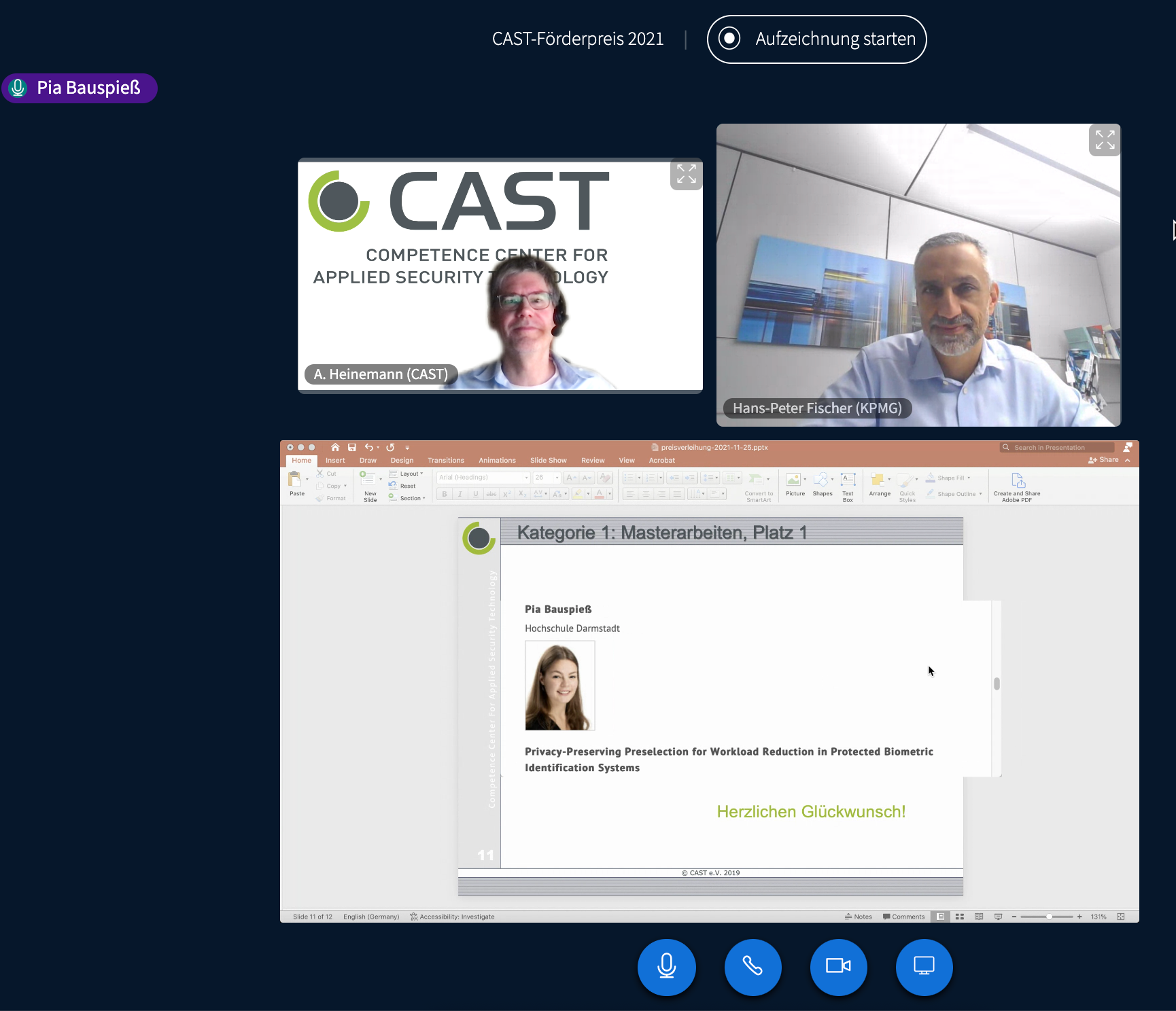Hang up using the phone button
This screenshot has height=1011, width=1176.
[753, 967]
